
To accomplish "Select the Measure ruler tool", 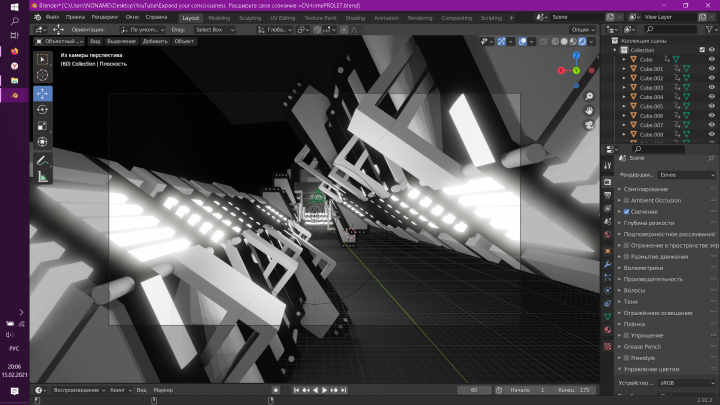I will tap(42, 177).
